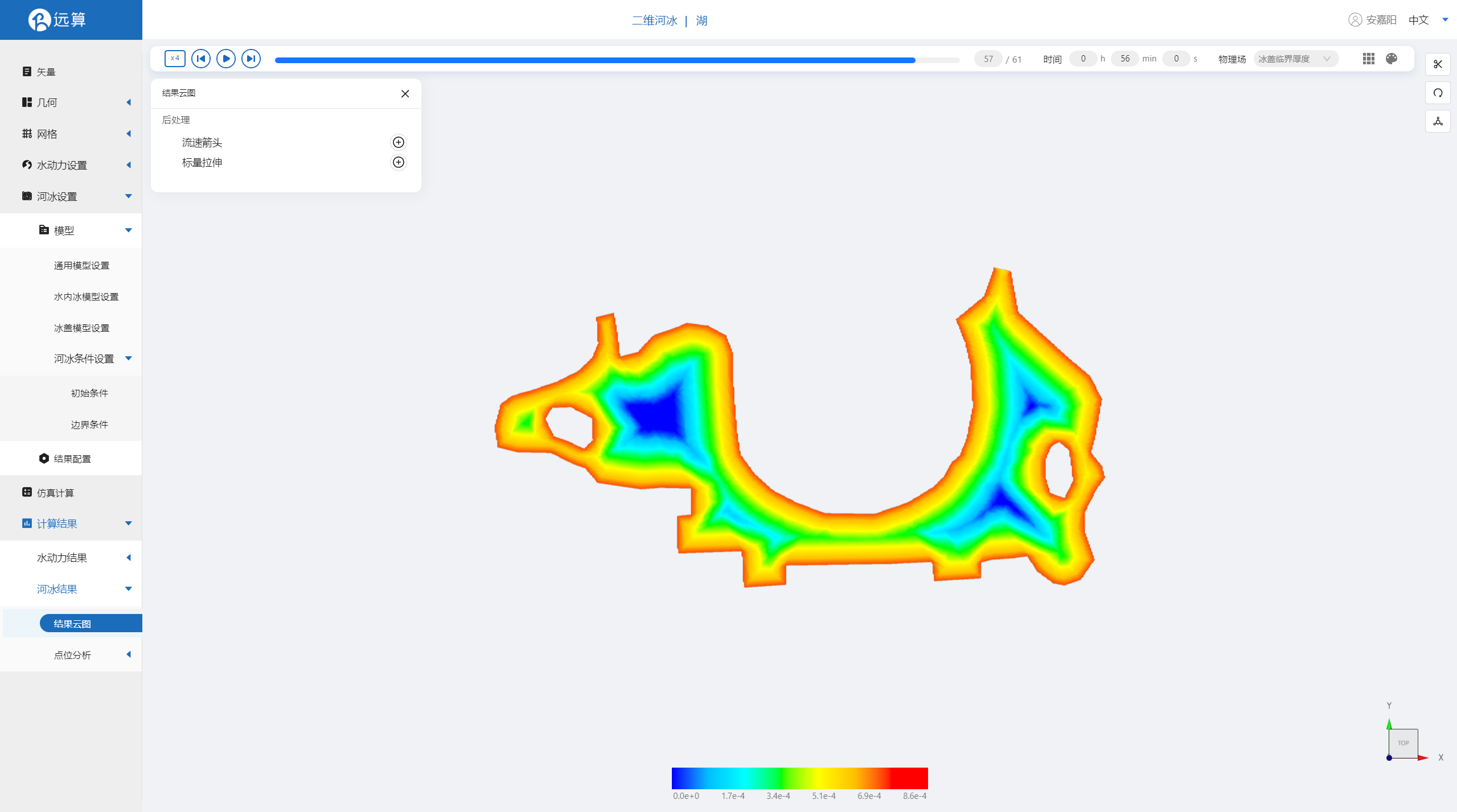Expand the 几何 arrow
Screen dimensions: 1457x812
[x=129, y=102]
